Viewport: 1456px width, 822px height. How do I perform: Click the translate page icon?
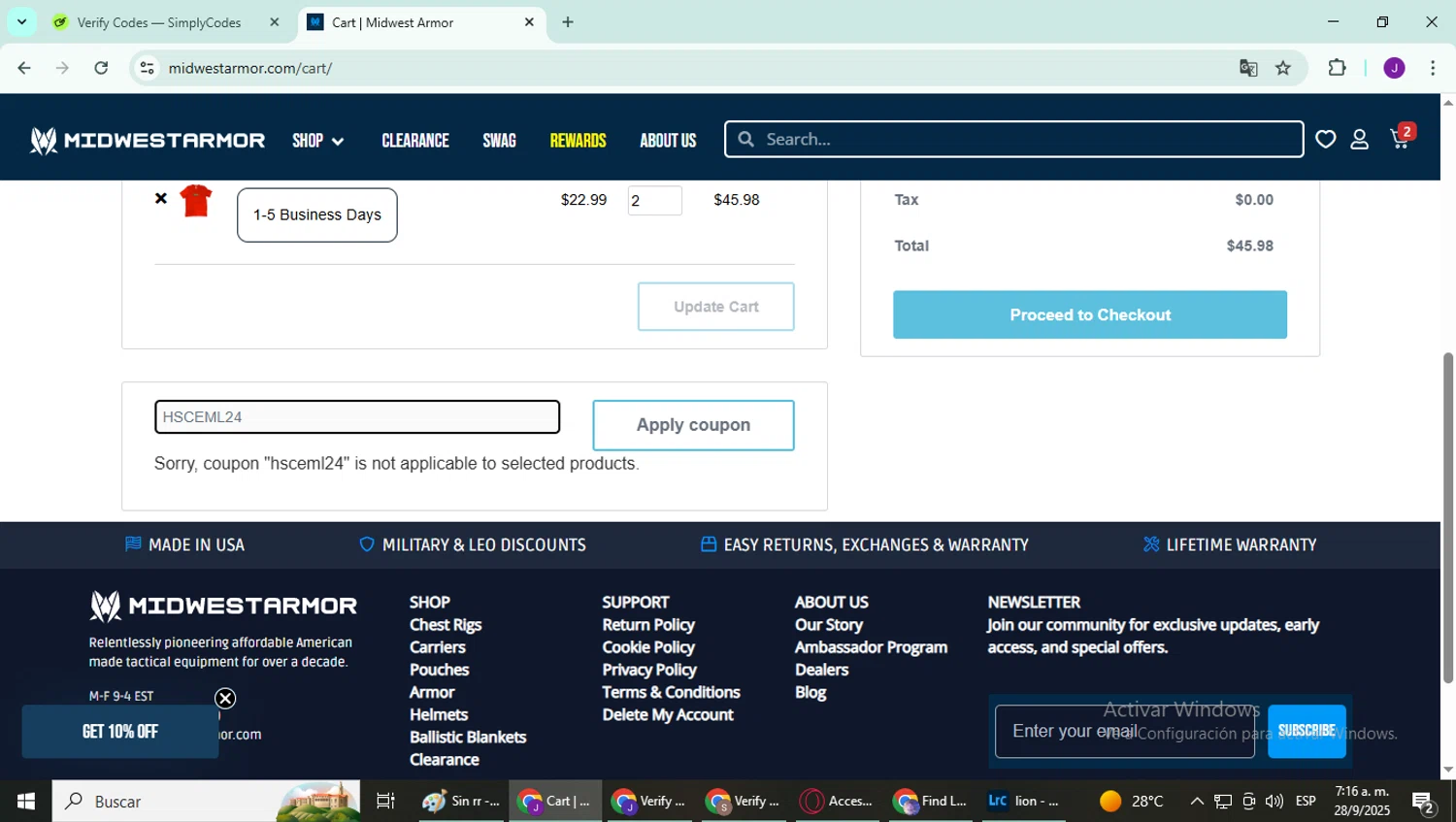click(x=1248, y=68)
